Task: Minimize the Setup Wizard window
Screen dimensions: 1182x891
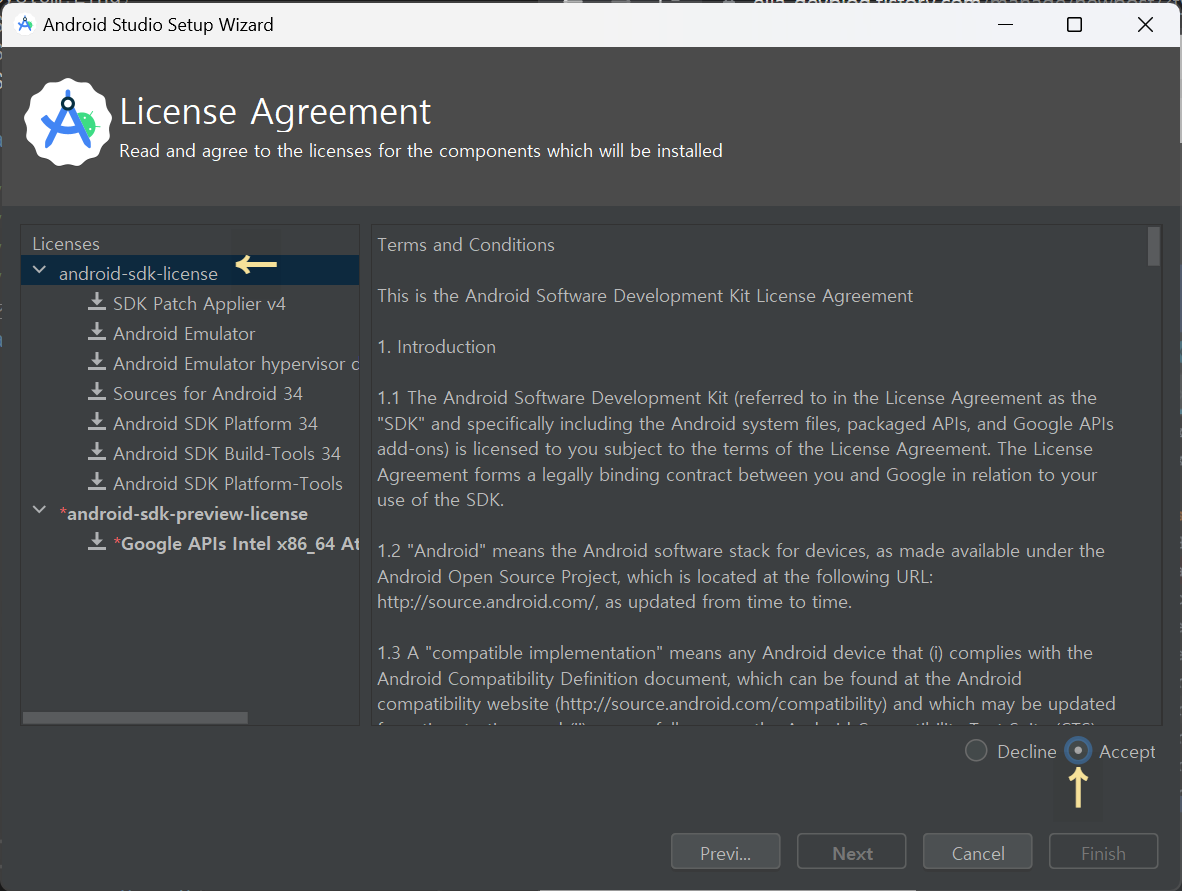Action: (1005, 24)
